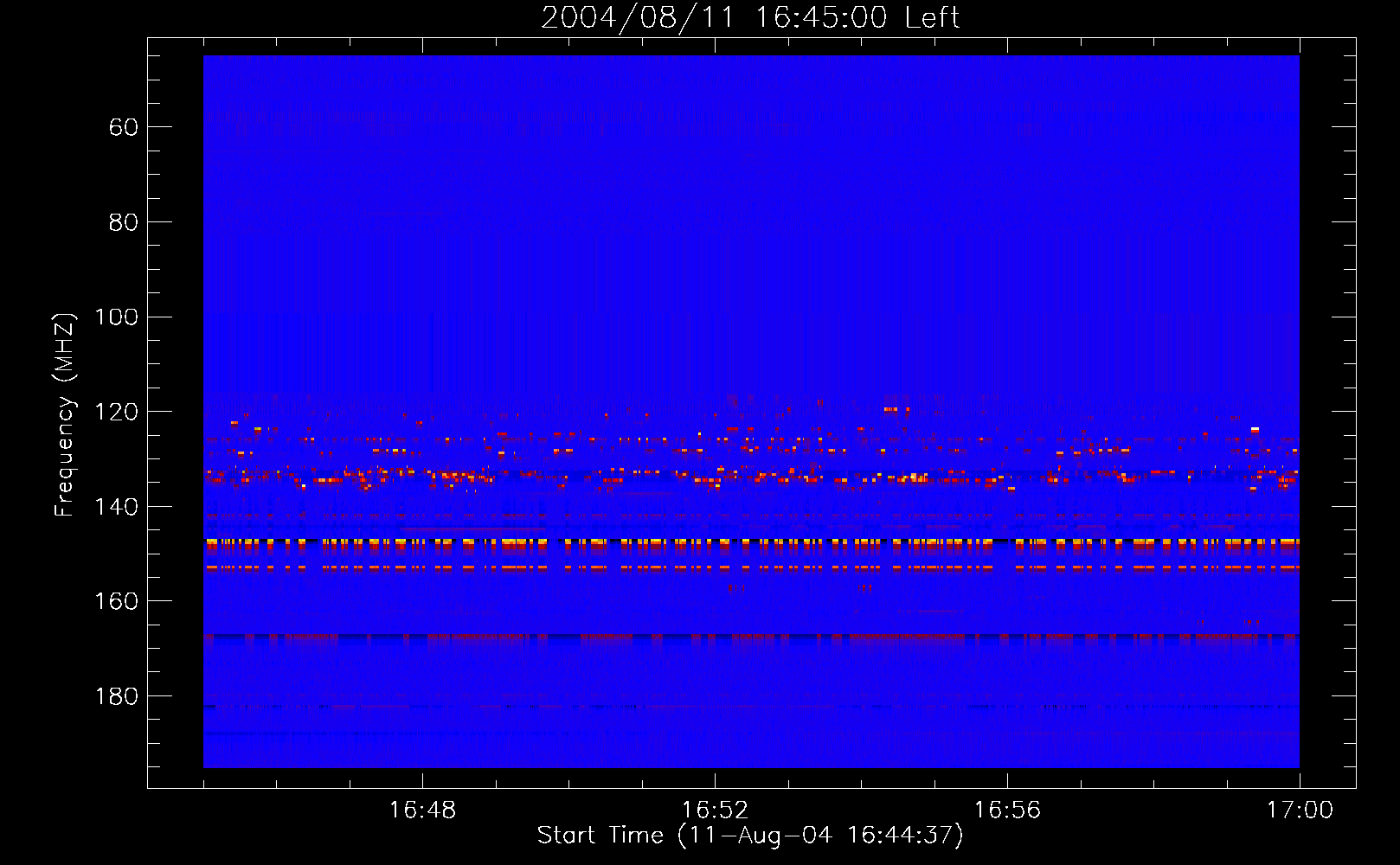Screen dimensions: 1400x865
Task: Select the 60 frequency tick label
Action: (124, 128)
